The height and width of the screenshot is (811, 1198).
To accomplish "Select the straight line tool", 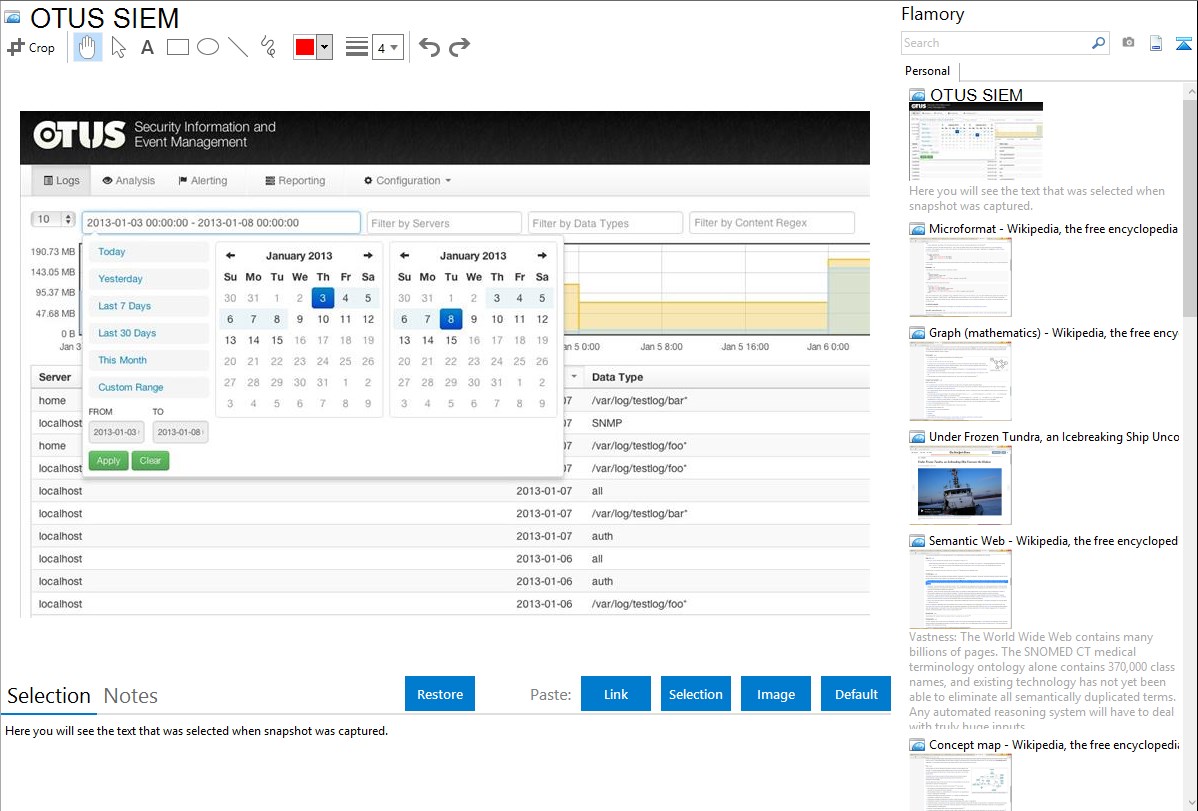I will point(238,47).
